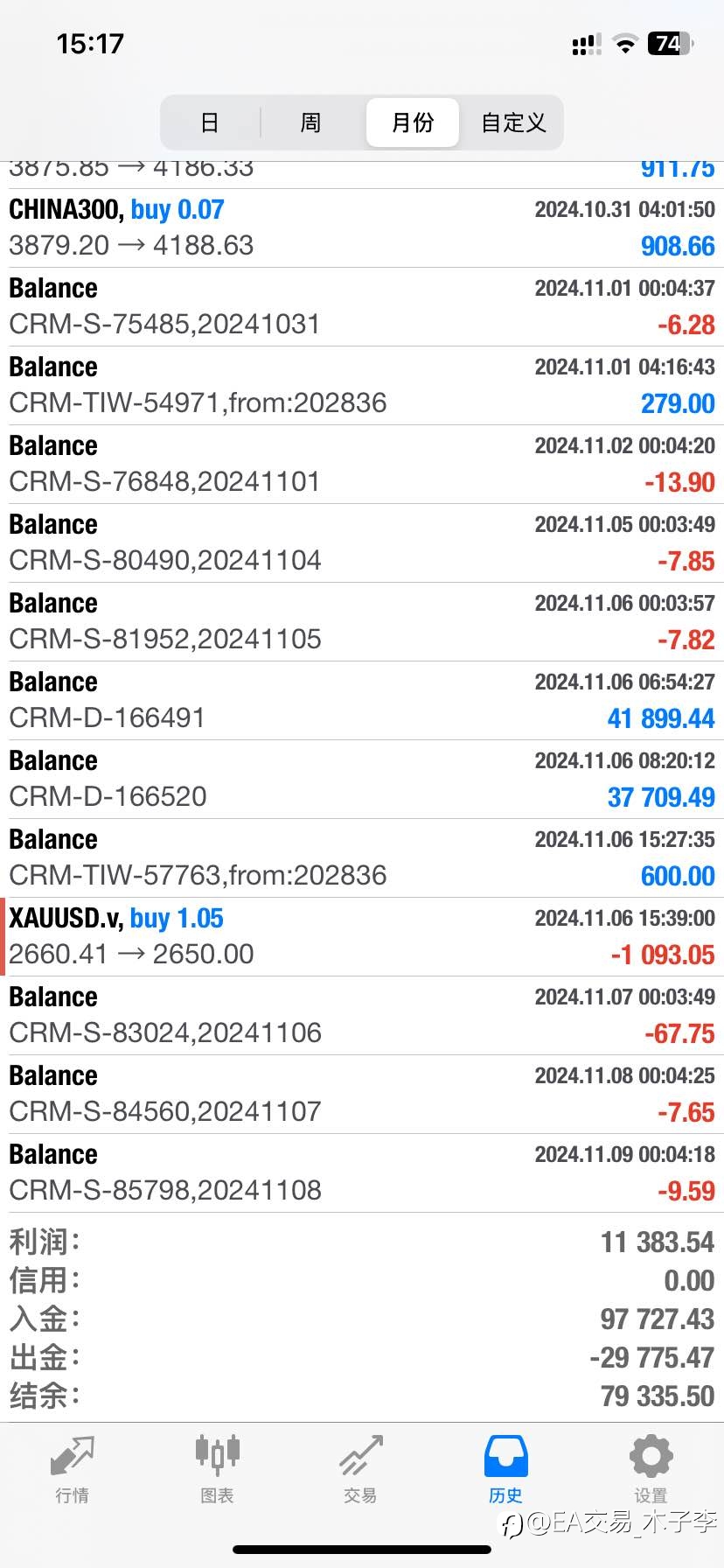Select the Day (日) period segment
Viewport: 724px width, 1568px height.
[x=210, y=122]
